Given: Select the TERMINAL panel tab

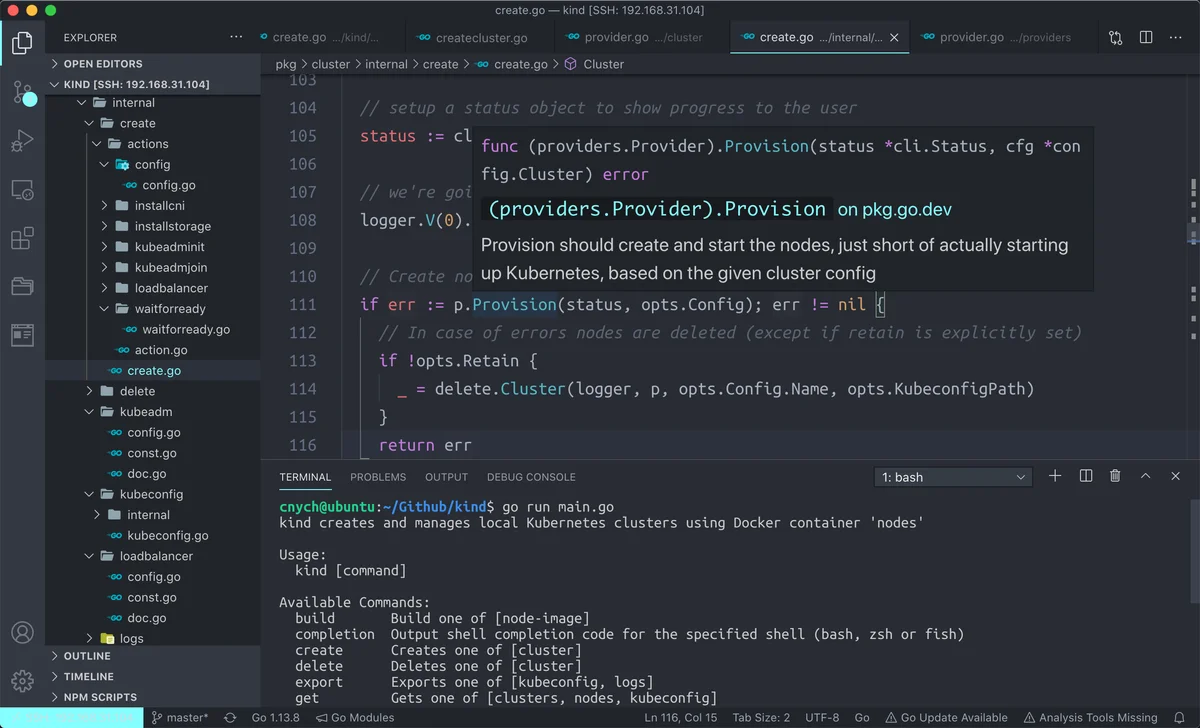Looking at the screenshot, I should 305,477.
